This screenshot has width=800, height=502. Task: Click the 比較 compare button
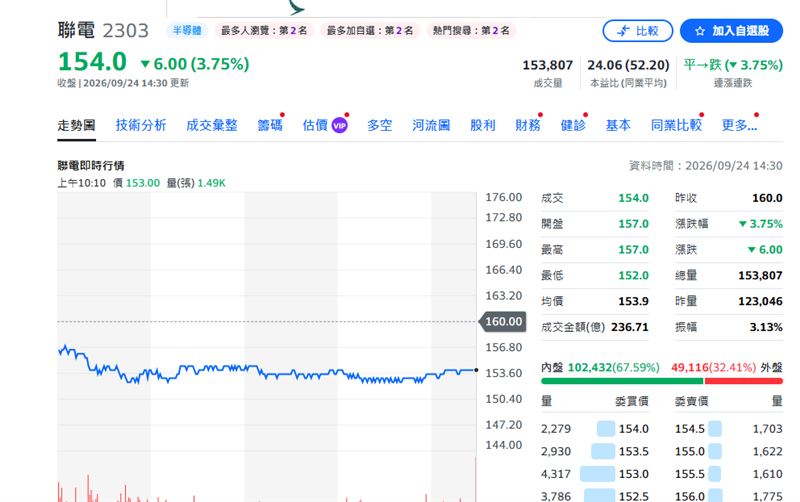click(638, 31)
